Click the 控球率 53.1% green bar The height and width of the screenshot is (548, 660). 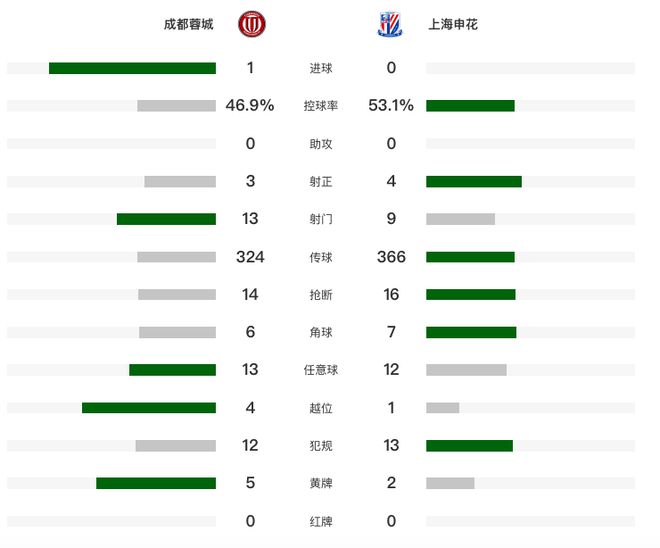[x=470, y=106]
